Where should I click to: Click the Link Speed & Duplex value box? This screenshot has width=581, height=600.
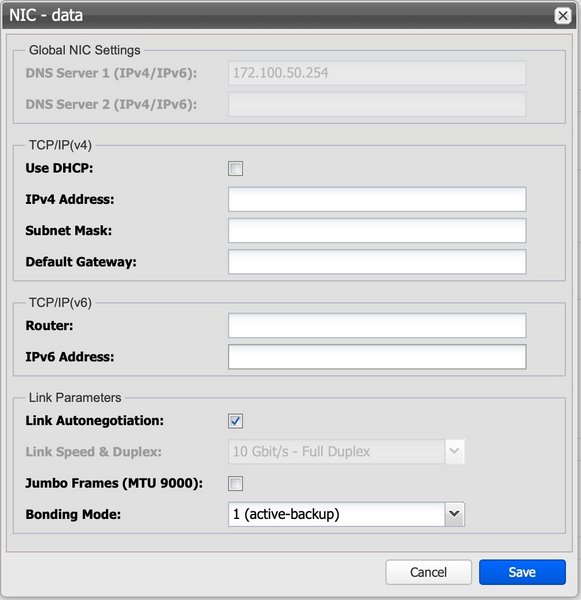pos(336,452)
